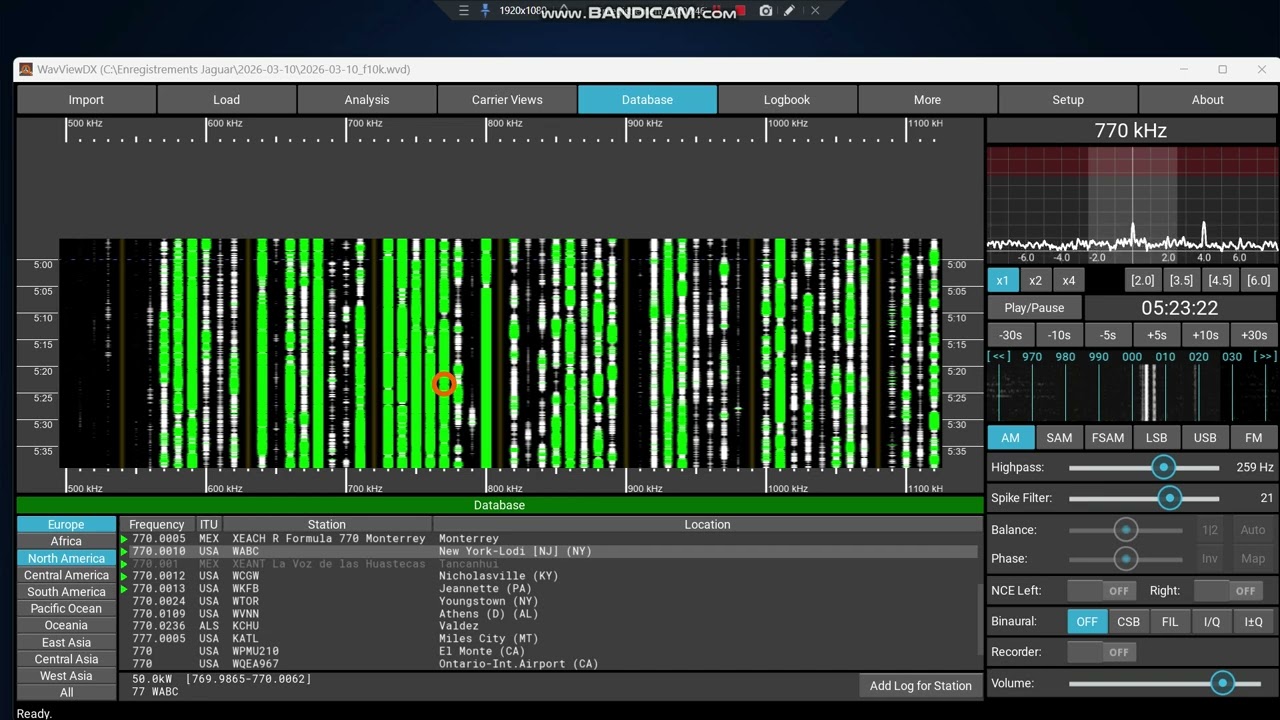Open the About tab
Image resolution: width=1280 pixels, height=720 pixels.
1208,100
